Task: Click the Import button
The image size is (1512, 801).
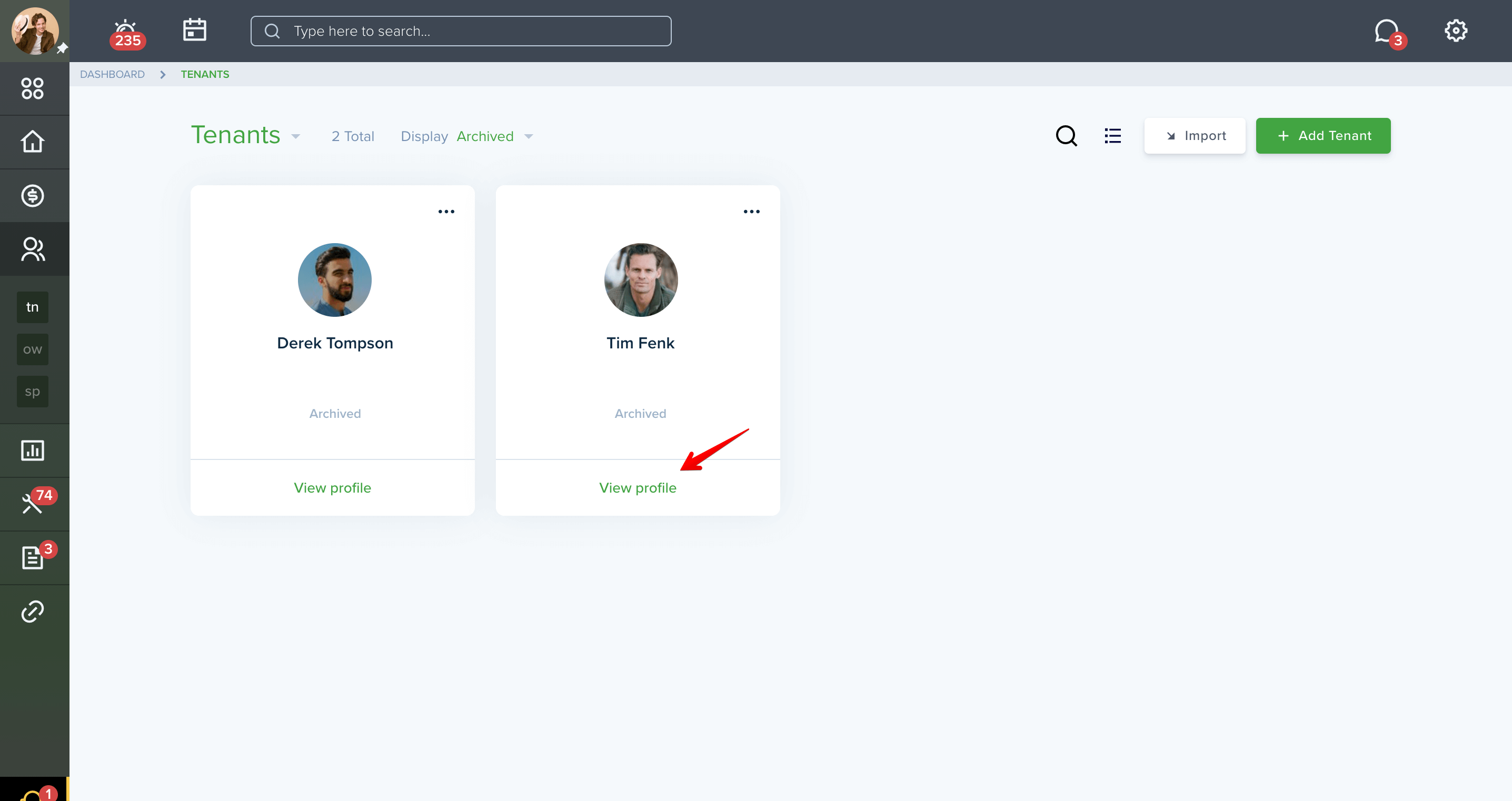Action: (x=1195, y=136)
